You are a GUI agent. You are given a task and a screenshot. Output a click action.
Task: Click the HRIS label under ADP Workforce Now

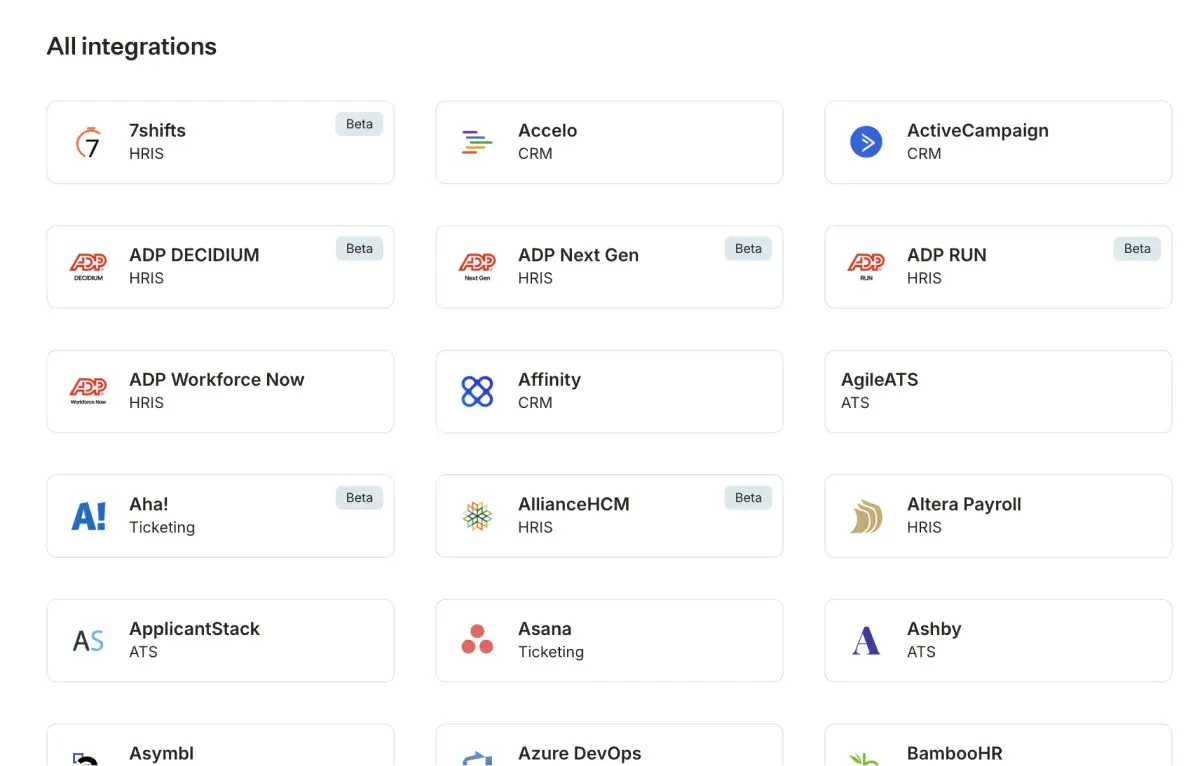pos(146,402)
